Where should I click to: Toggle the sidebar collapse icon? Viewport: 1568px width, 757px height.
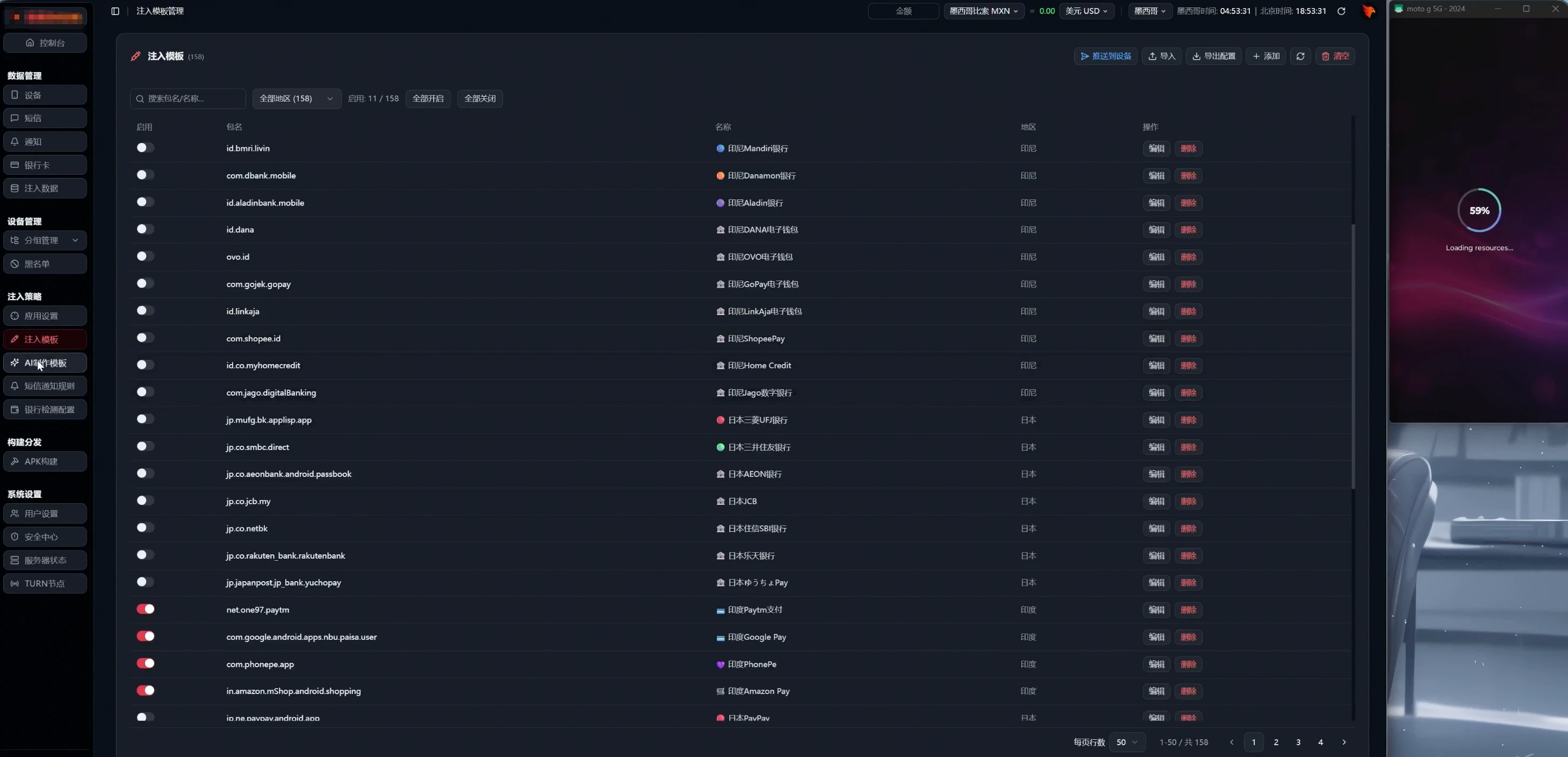coord(115,11)
